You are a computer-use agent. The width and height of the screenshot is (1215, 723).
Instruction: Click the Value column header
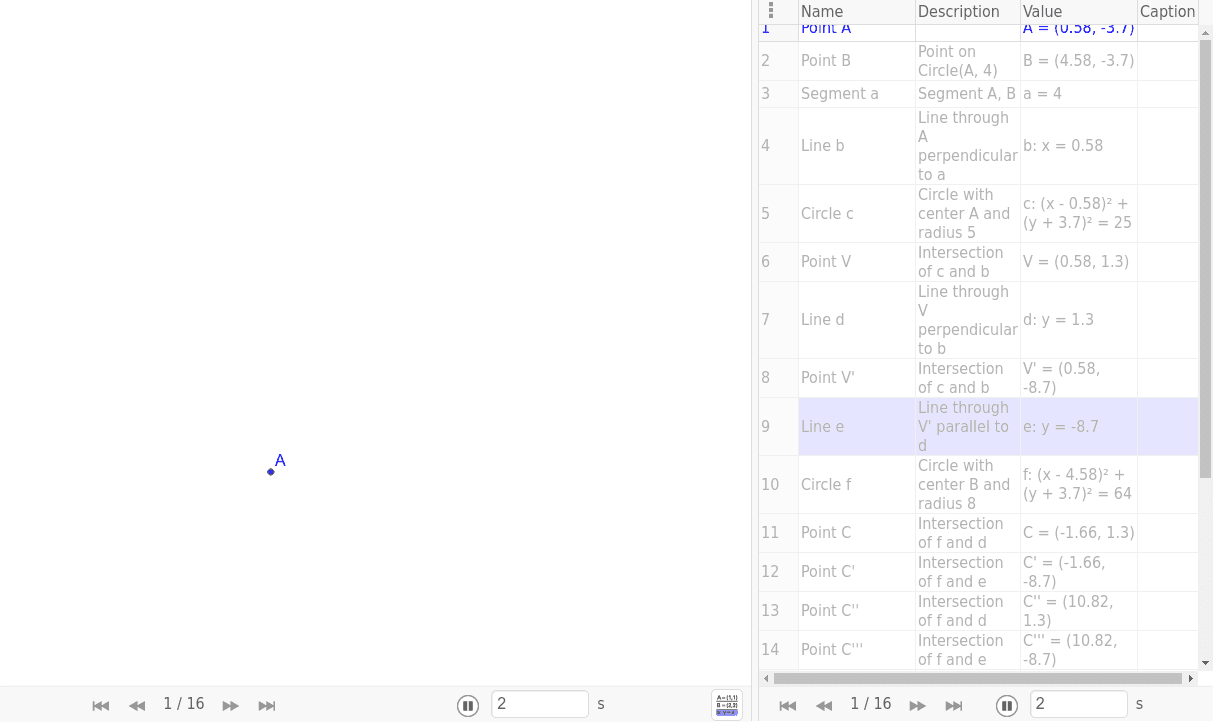[1078, 12]
